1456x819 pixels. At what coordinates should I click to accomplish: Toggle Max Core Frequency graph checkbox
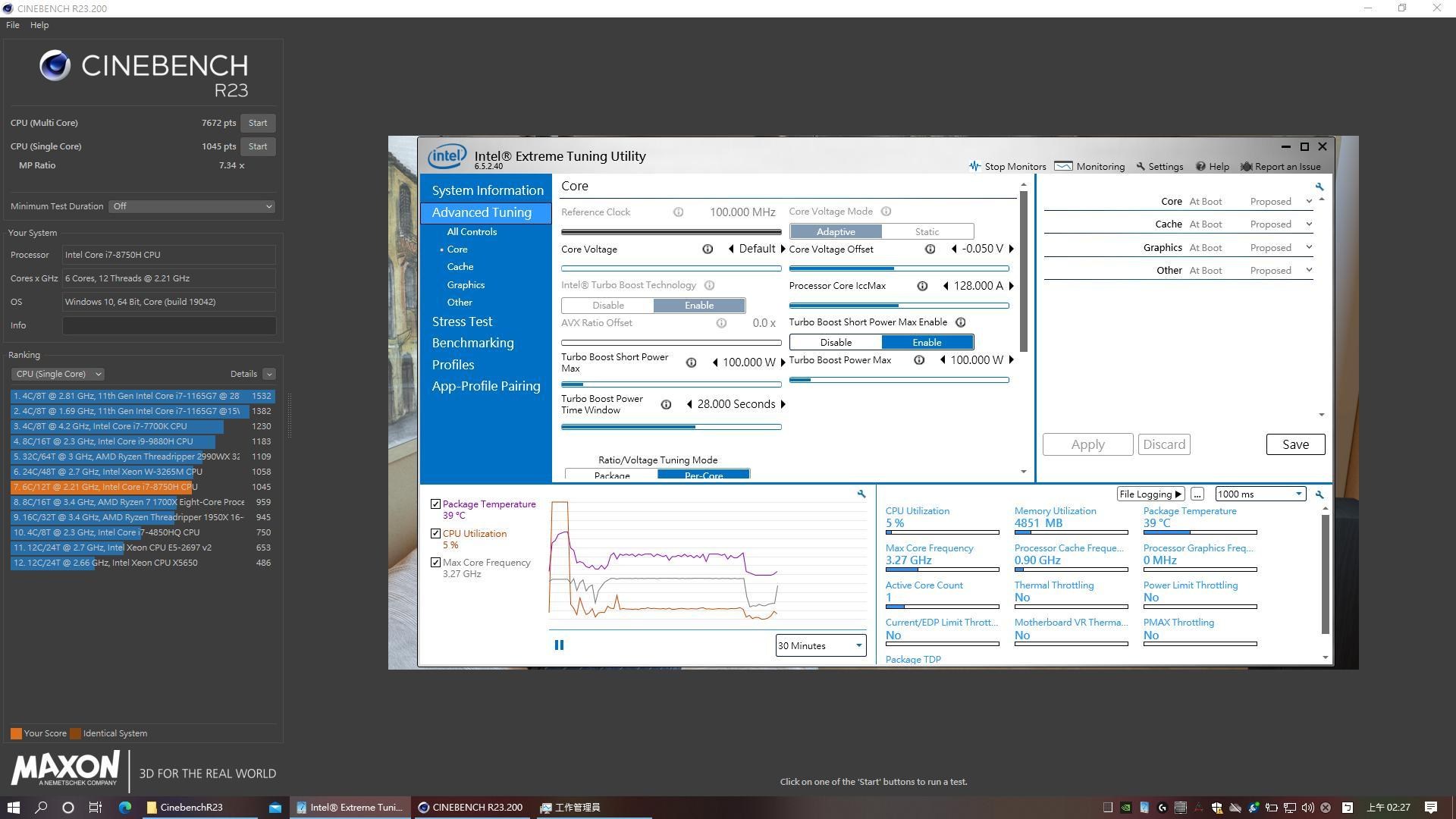(x=435, y=563)
